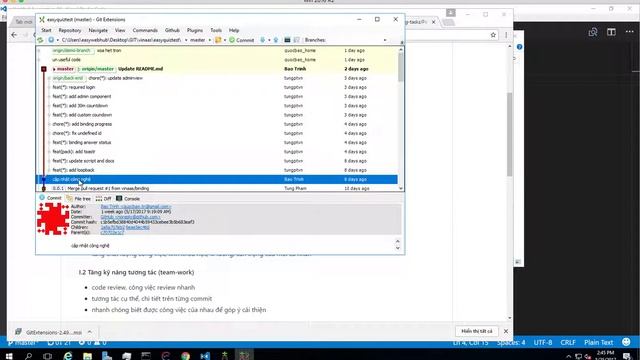Image resolution: width=640 pixels, height=360 pixels.
Task: Bookmark the page with the star icon
Action: click(493, 35)
